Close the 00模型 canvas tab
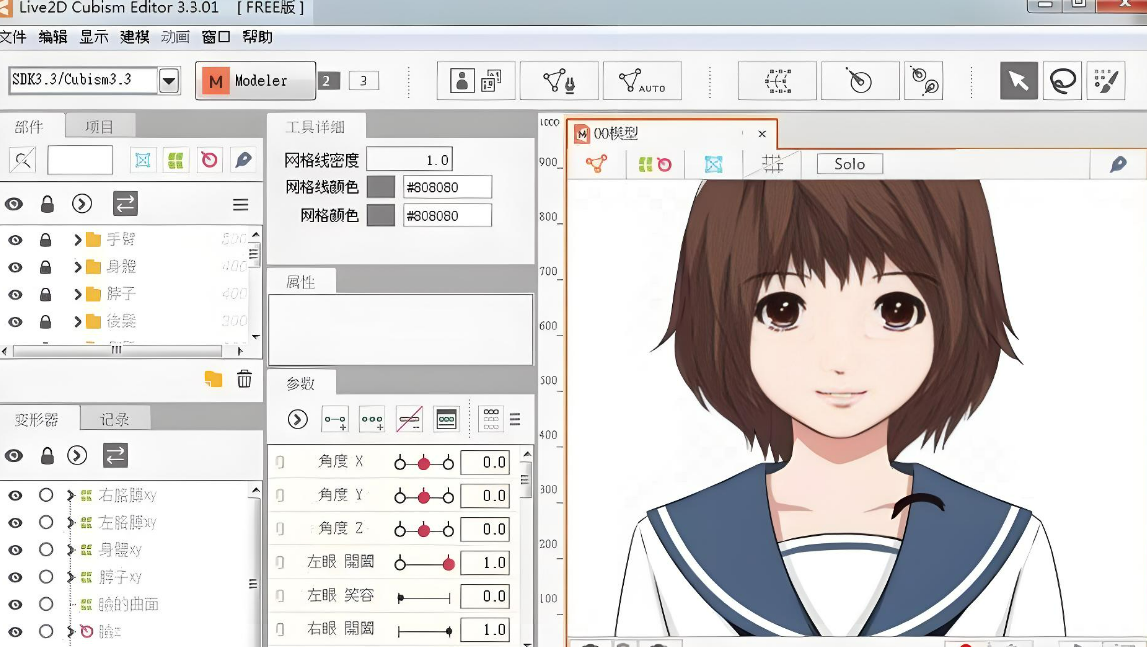Viewport: 1147px width, 647px height. pyautogui.click(x=762, y=134)
